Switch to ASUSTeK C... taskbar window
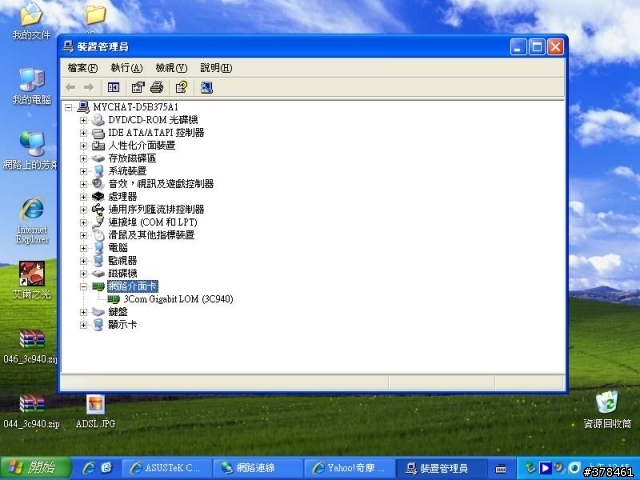Screen dimensions: 640x480 pos(167,468)
